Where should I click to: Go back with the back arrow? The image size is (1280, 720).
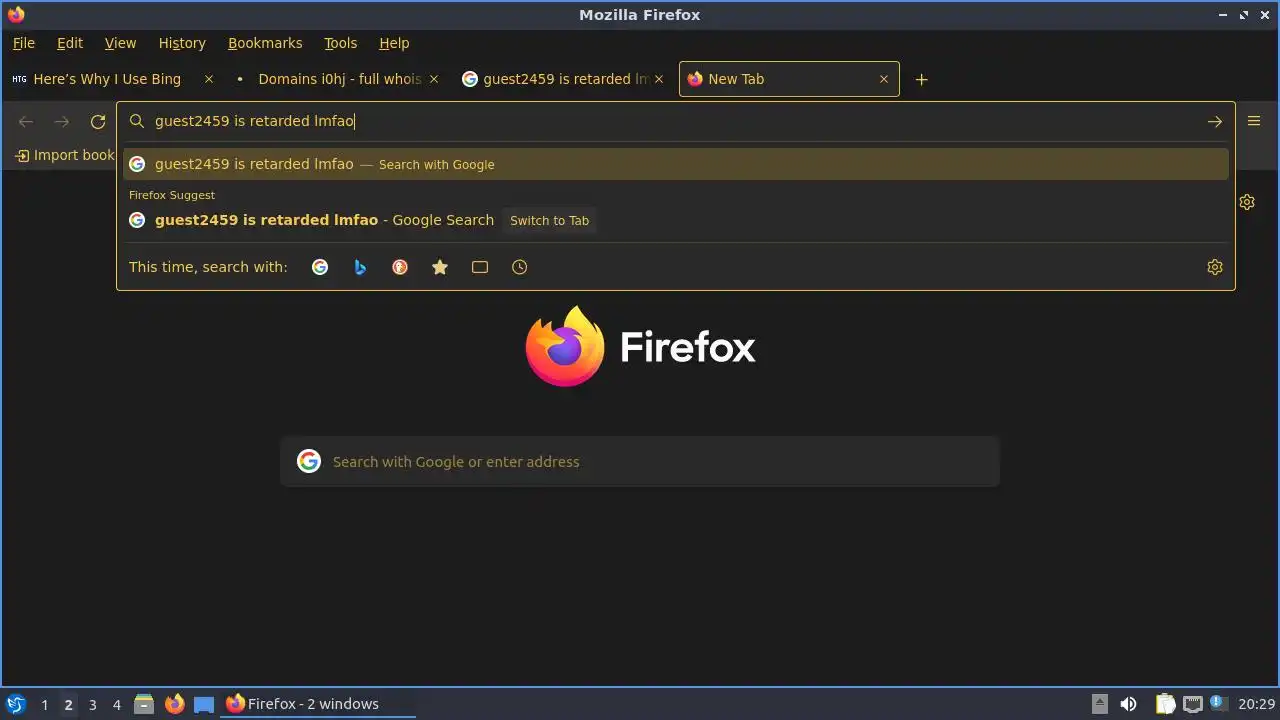point(26,121)
